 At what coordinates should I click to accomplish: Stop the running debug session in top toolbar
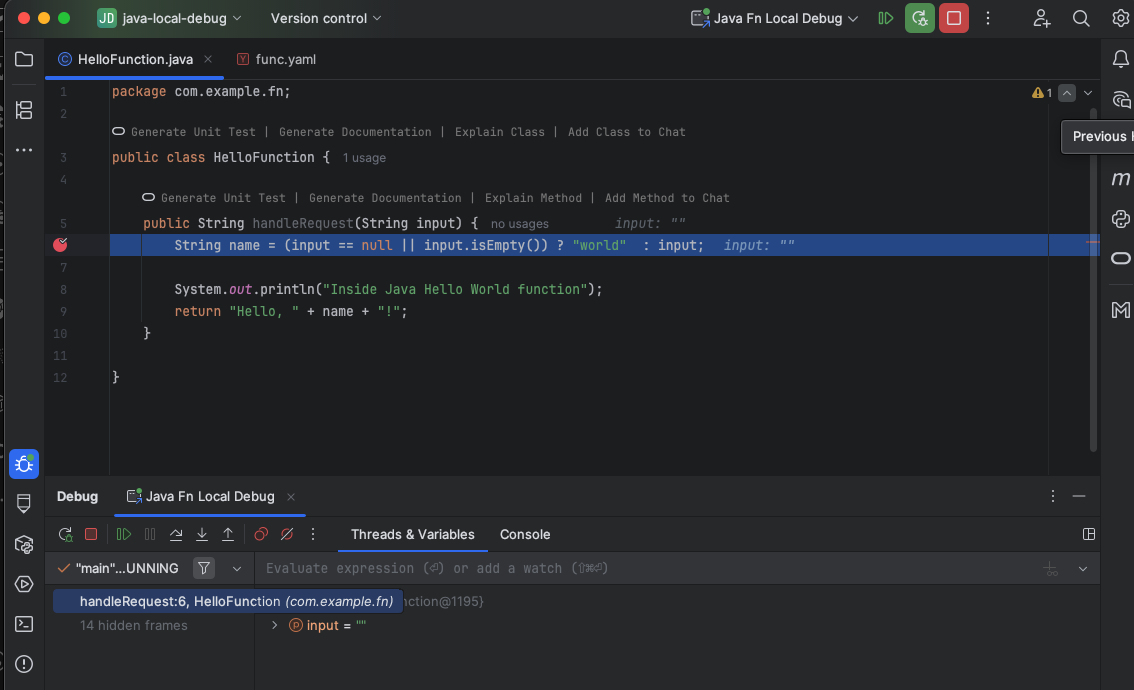click(953, 19)
